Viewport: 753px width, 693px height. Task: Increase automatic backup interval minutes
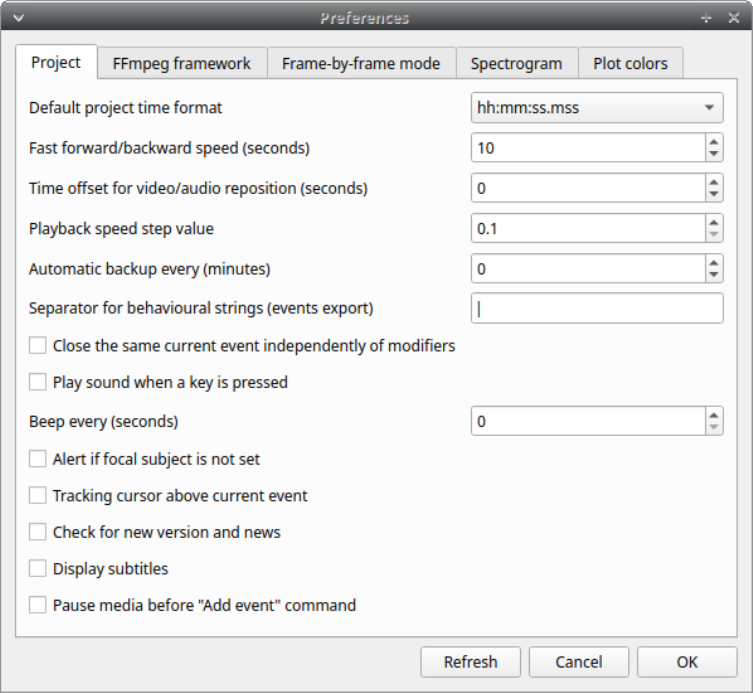(713, 262)
